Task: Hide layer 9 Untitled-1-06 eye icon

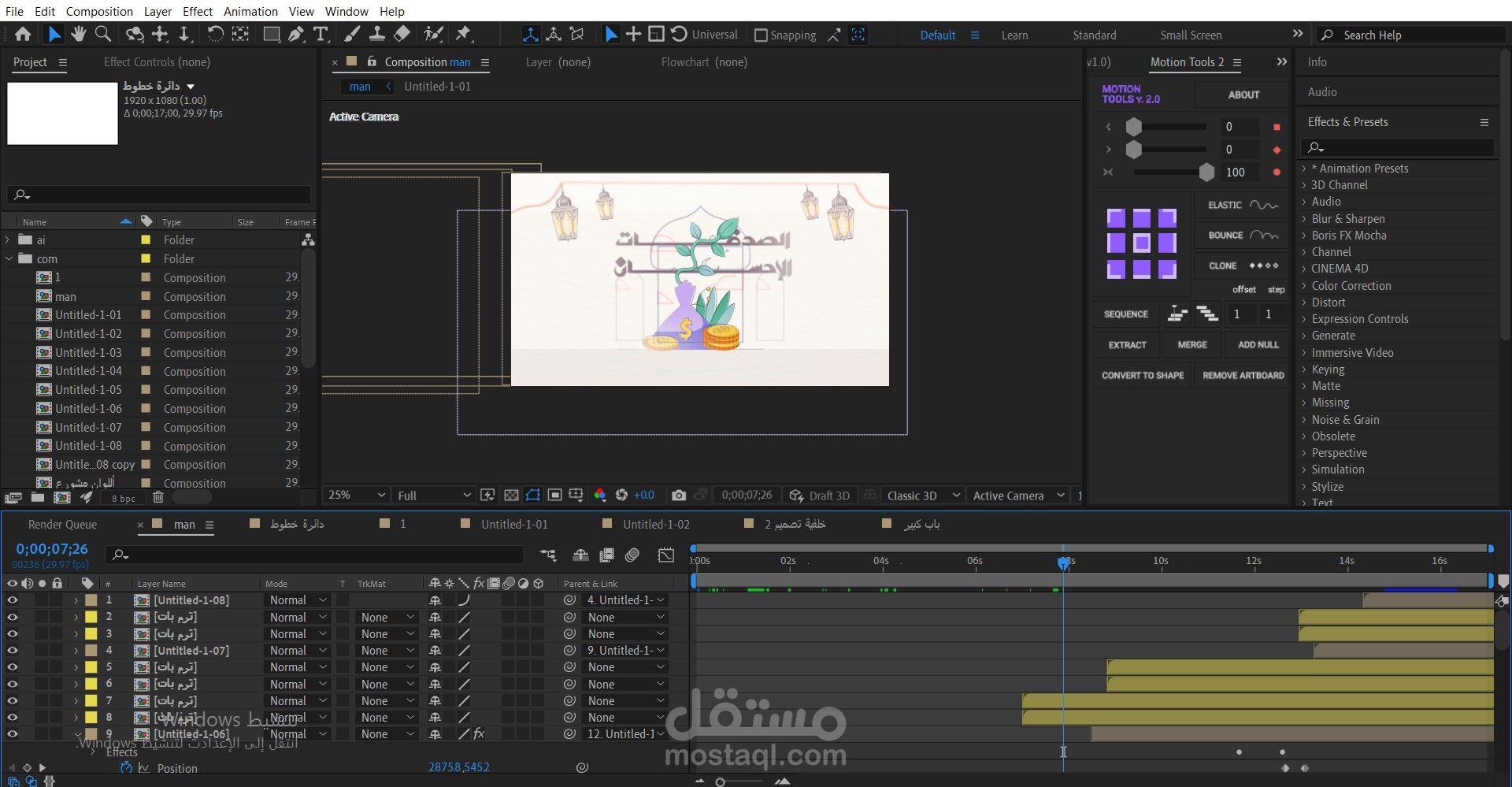Action: point(12,734)
